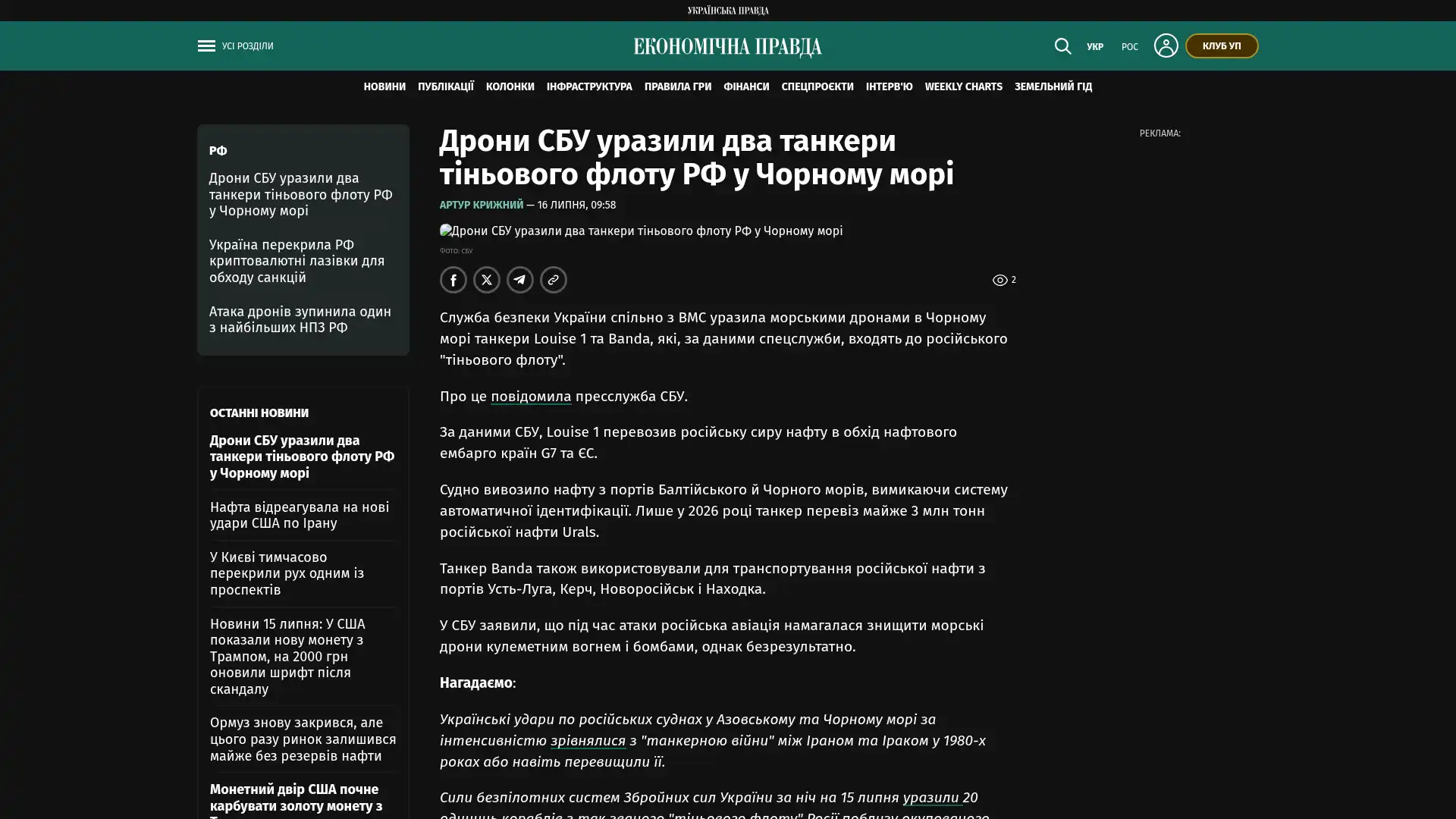The image size is (1456, 819).
Task: Open the search magnifier icon
Action: pos(1062,46)
